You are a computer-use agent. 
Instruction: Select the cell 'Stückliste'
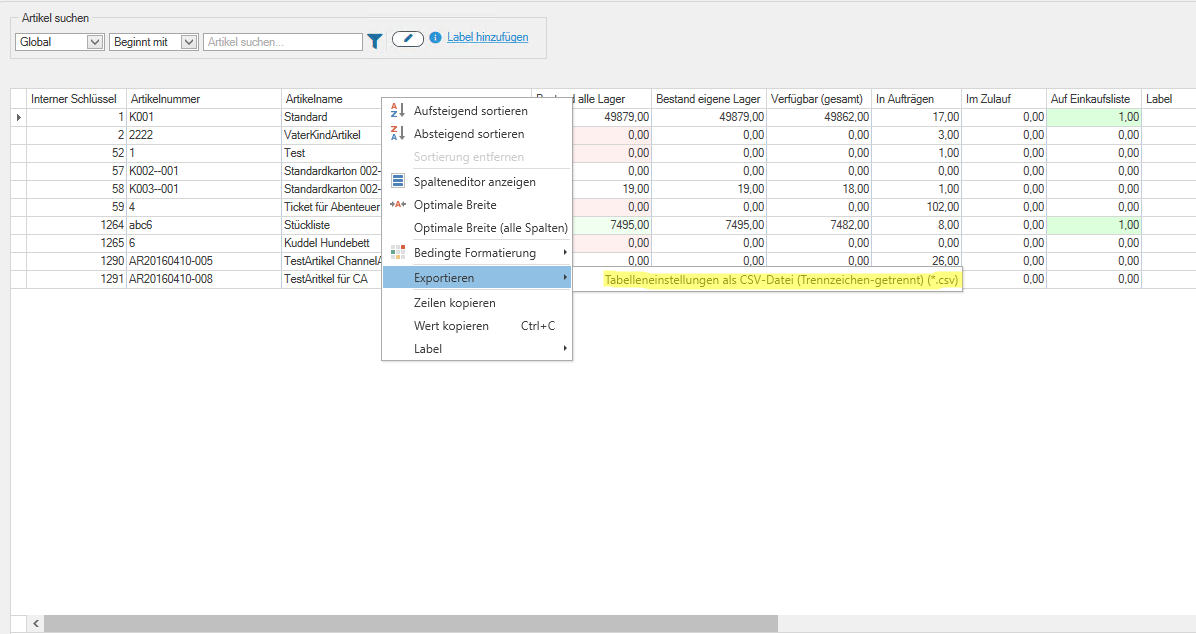click(x=331, y=225)
